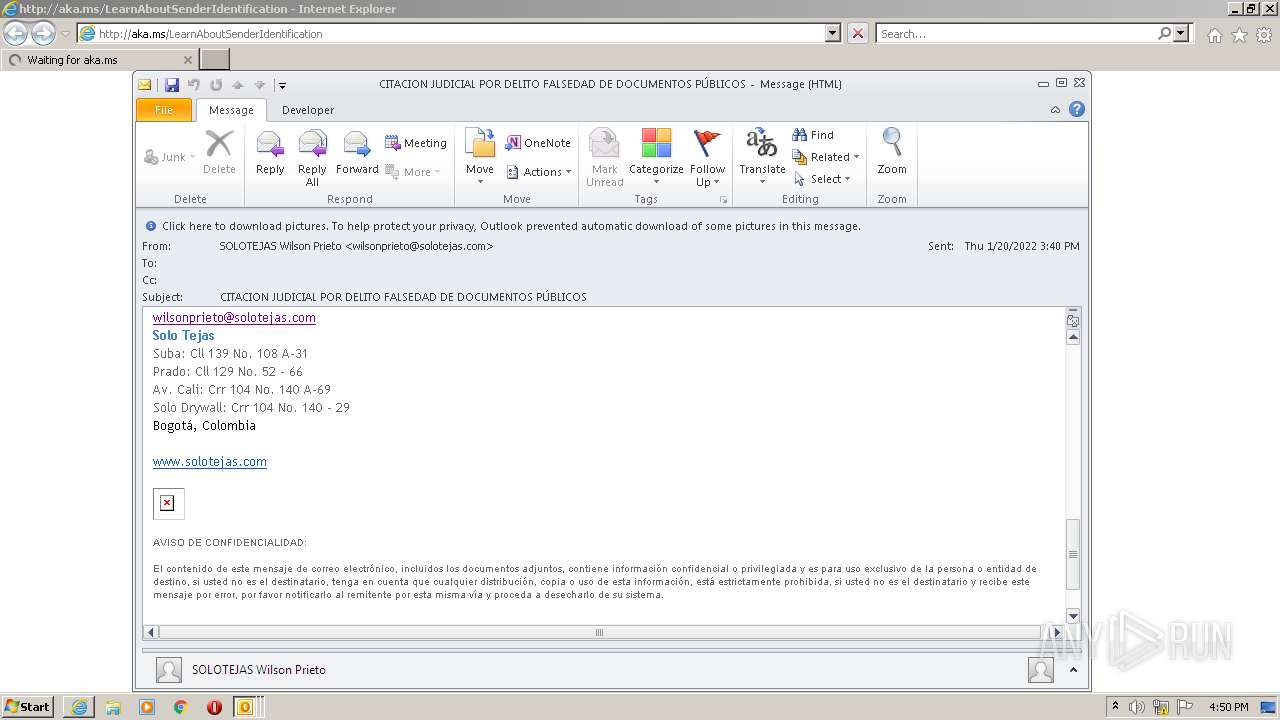This screenshot has width=1280, height=720.
Task: Open the IE Tools gear
Action: click(x=1264, y=35)
